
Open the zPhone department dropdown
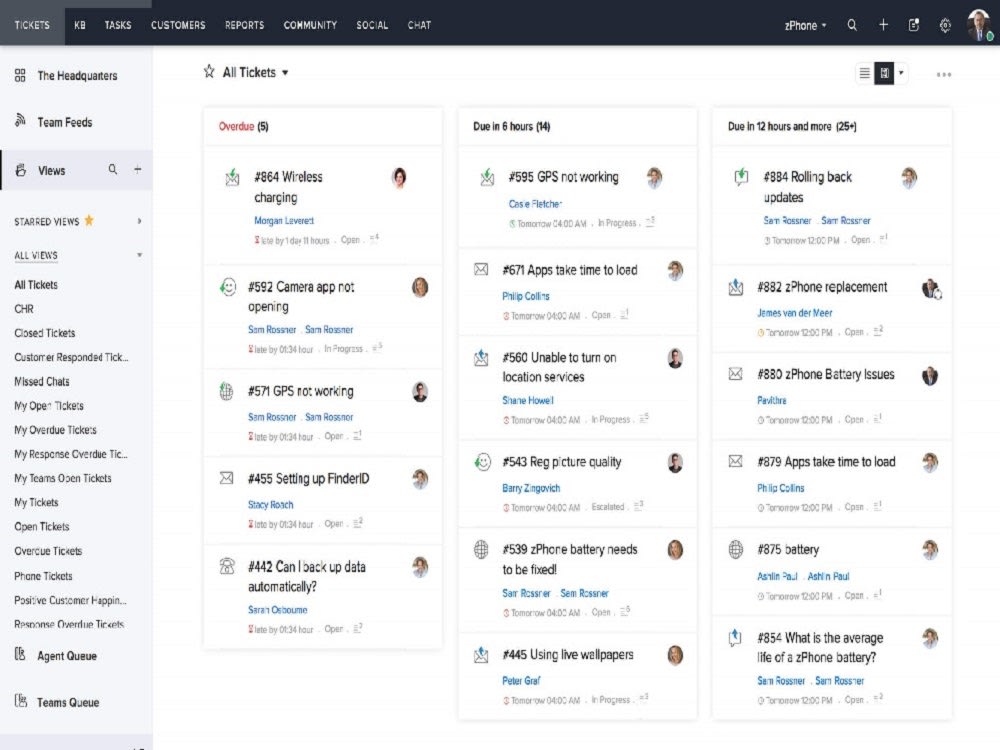[806, 25]
